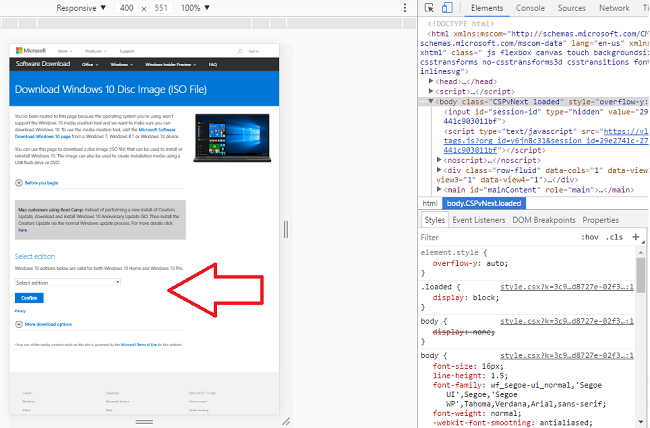This screenshot has width=650, height=428.
Task: Click the Confirm button
Action: pyautogui.click(x=29, y=298)
